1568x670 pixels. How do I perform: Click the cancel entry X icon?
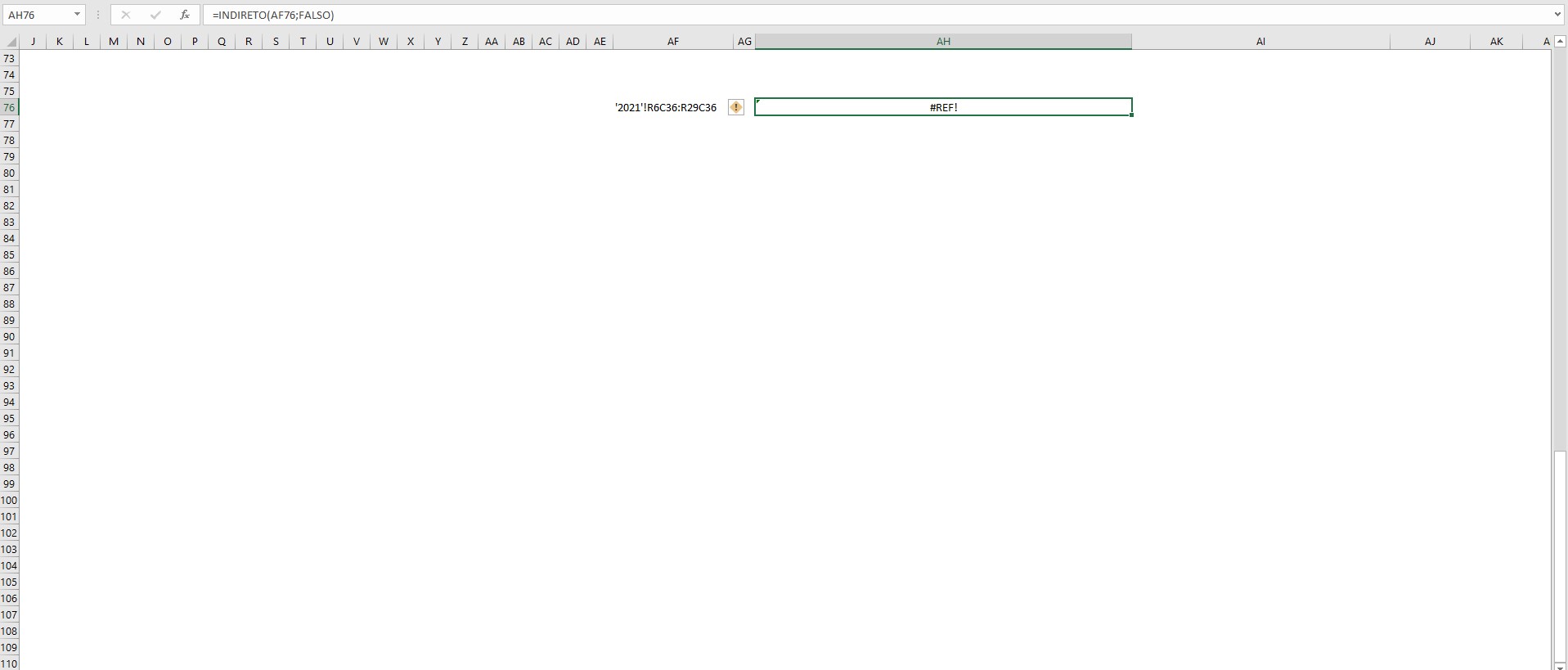point(125,15)
